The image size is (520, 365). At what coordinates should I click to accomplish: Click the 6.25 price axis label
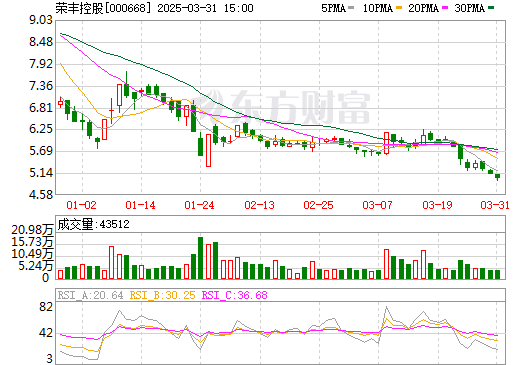[41, 129]
